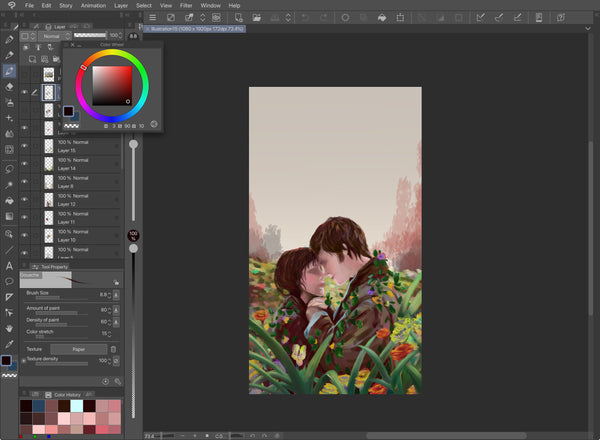The width and height of the screenshot is (600, 440).
Task: Click the trash icon next to Texture
Action: [113, 349]
